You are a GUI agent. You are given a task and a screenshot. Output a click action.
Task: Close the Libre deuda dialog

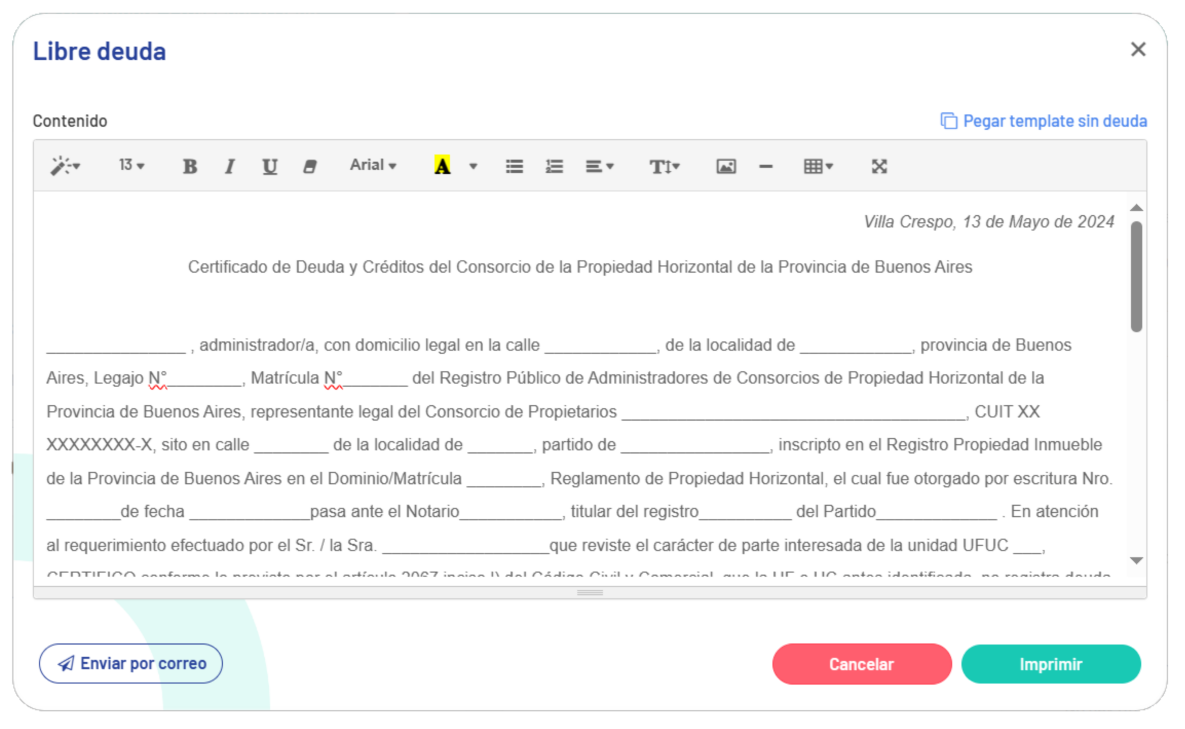tap(1138, 50)
